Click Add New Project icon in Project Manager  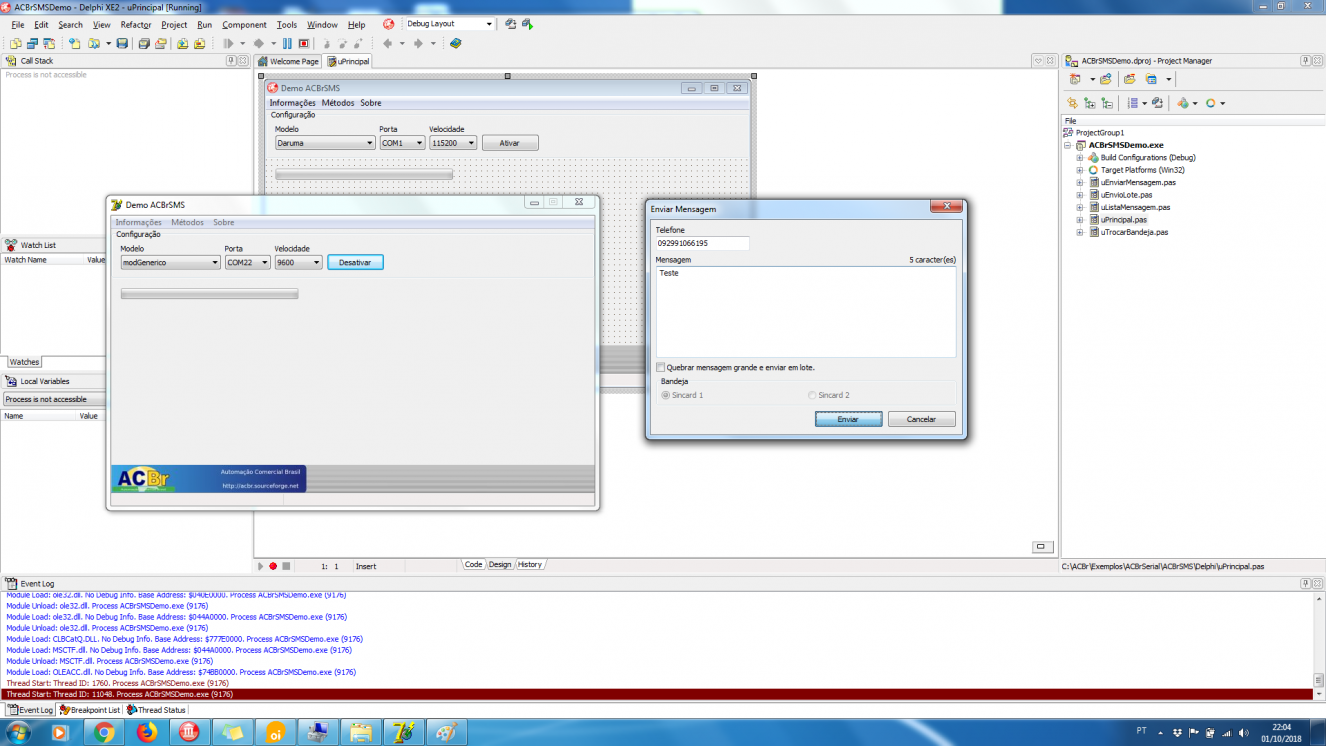coord(1075,79)
